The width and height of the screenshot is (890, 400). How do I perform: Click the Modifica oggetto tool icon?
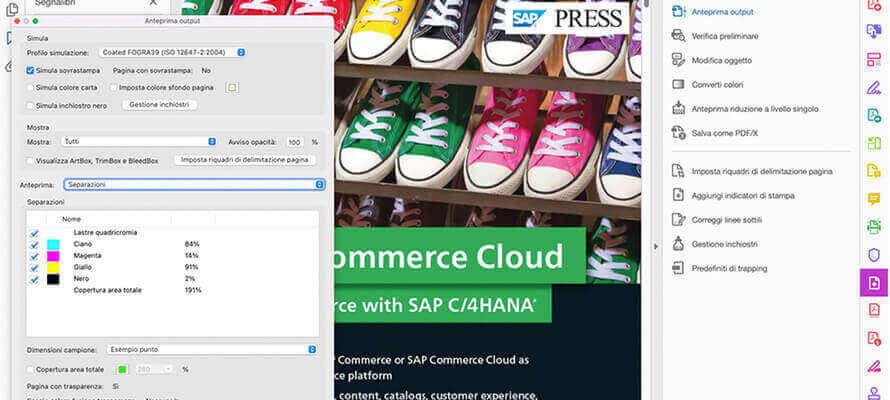(679, 60)
